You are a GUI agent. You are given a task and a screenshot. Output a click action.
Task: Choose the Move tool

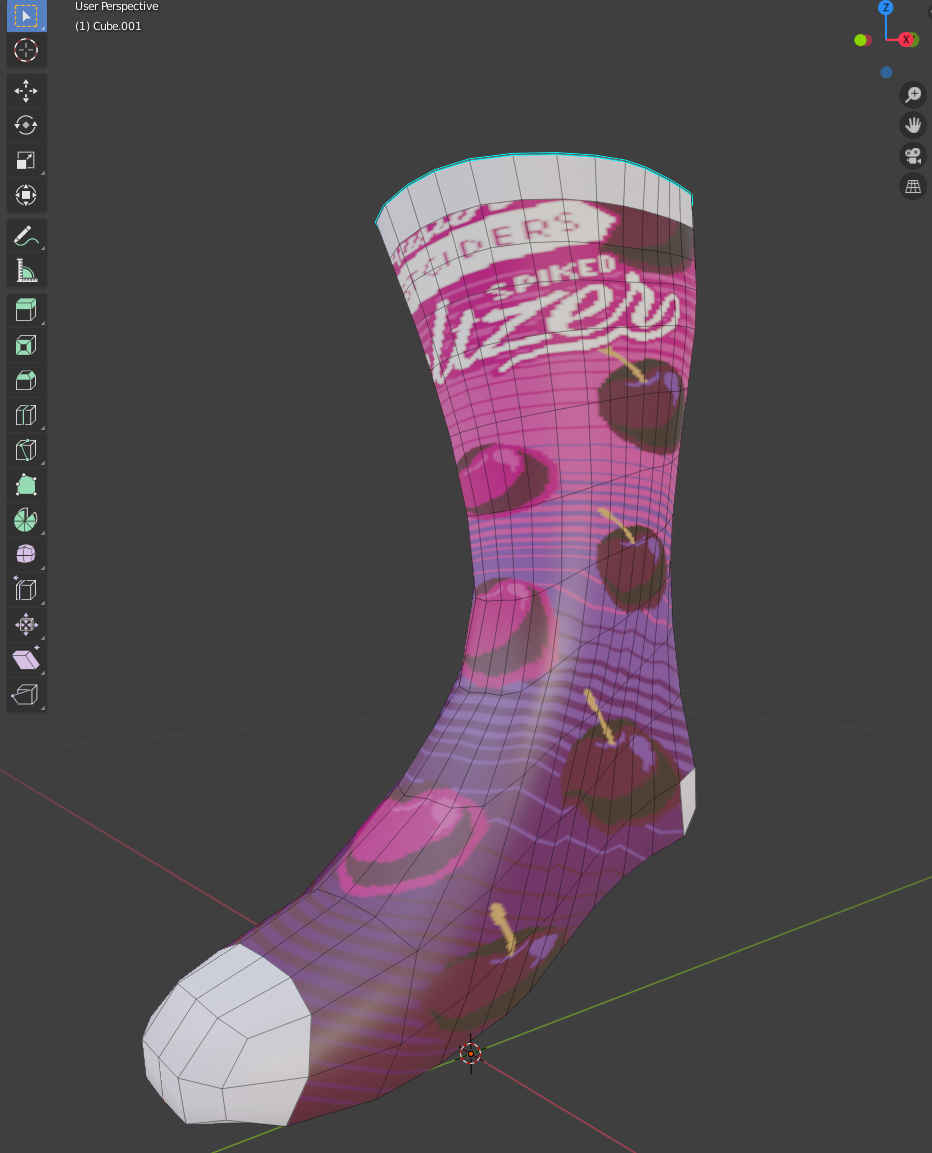click(x=26, y=90)
